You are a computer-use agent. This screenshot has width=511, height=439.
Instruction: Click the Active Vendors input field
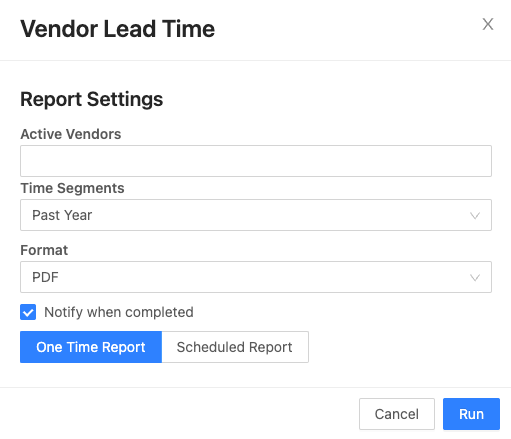point(256,161)
